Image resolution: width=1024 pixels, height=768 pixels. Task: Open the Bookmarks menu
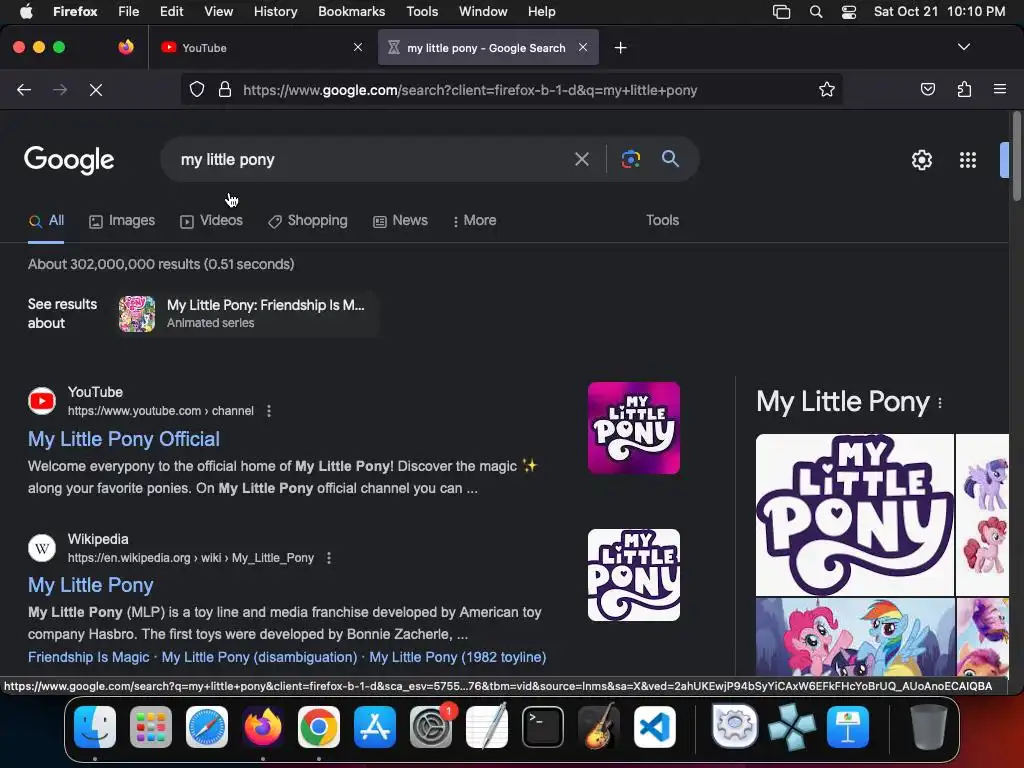tap(351, 12)
